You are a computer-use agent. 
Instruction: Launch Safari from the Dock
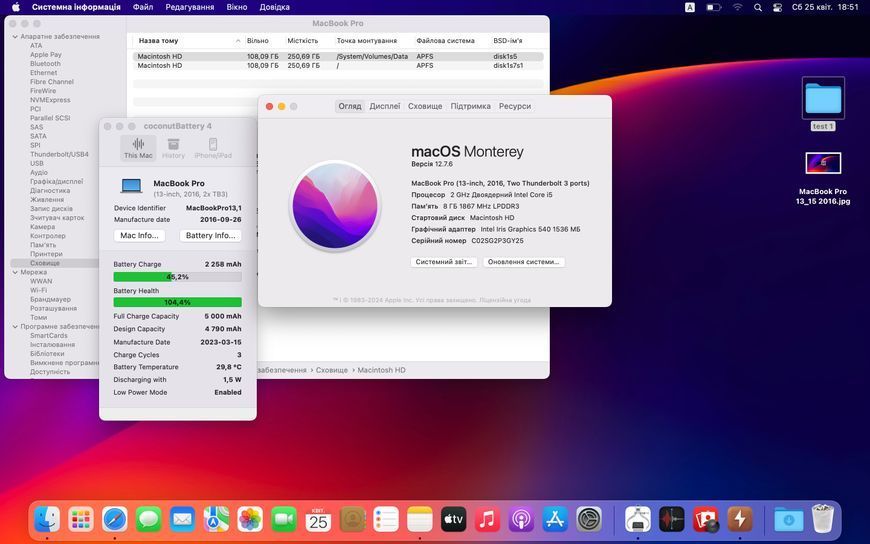115,520
